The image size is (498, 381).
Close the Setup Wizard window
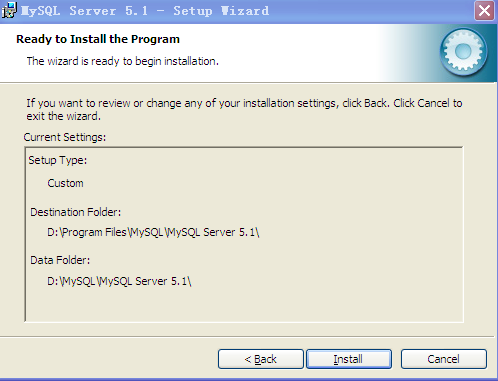(x=484, y=11)
